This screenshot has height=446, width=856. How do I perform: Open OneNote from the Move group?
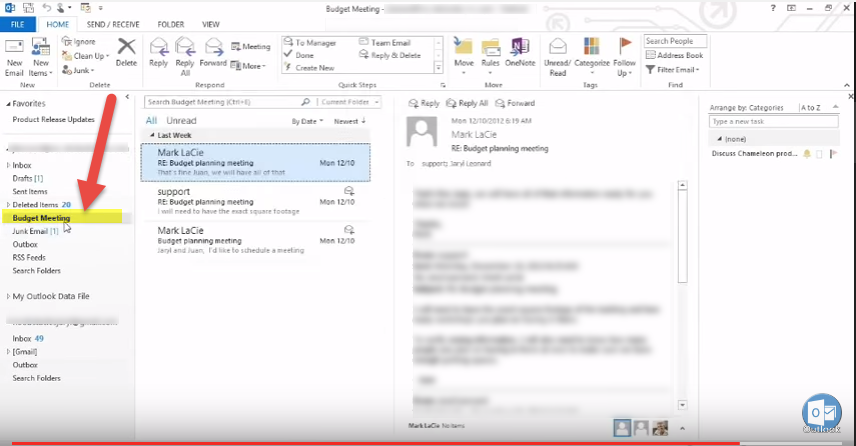(x=520, y=50)
